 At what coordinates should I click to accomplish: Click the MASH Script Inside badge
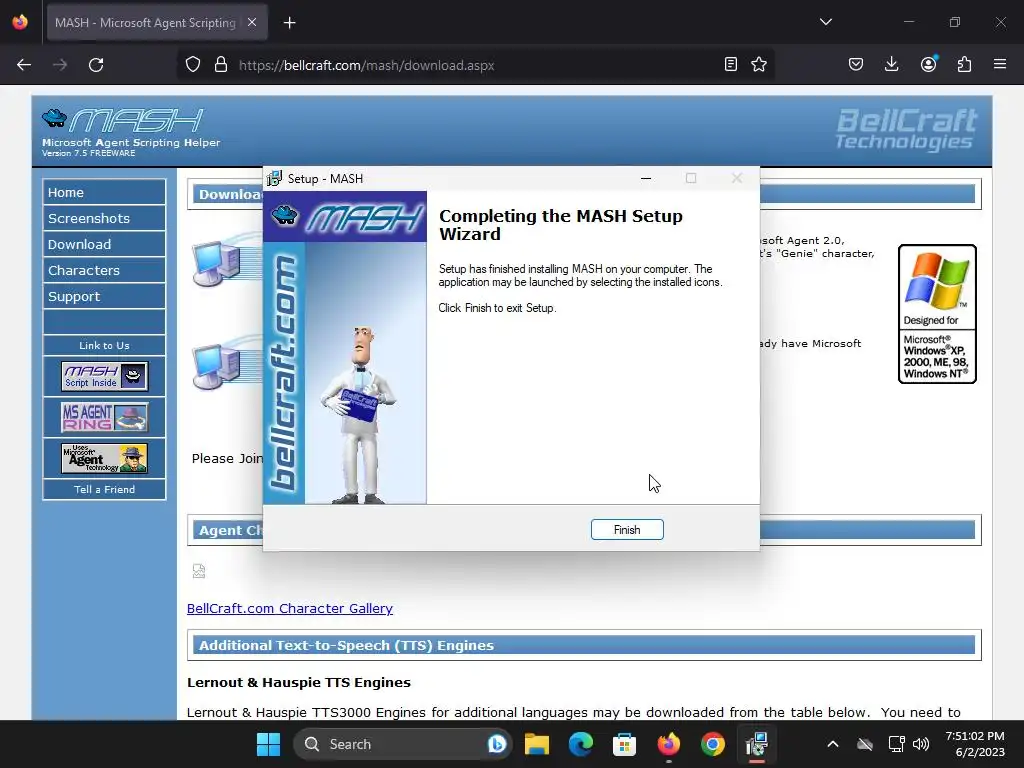[104, 376]
